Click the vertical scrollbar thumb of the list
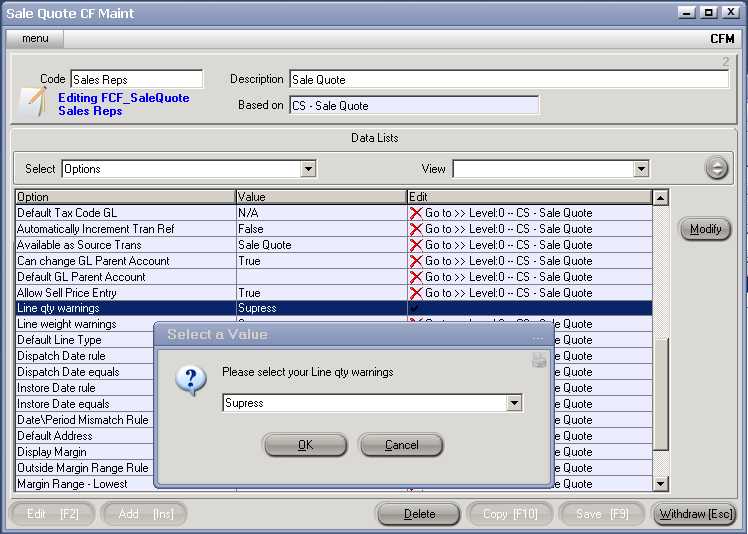The height and width of the screenshot is (534, 748). point(661,394)
